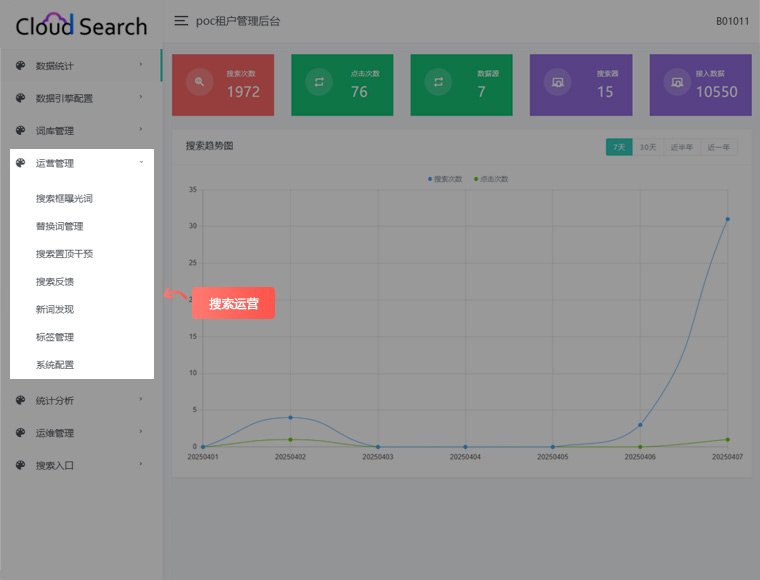Toggle the 搜索次数 legend series
The width and height of the screenshot is (760, 580).
(445, 179)
